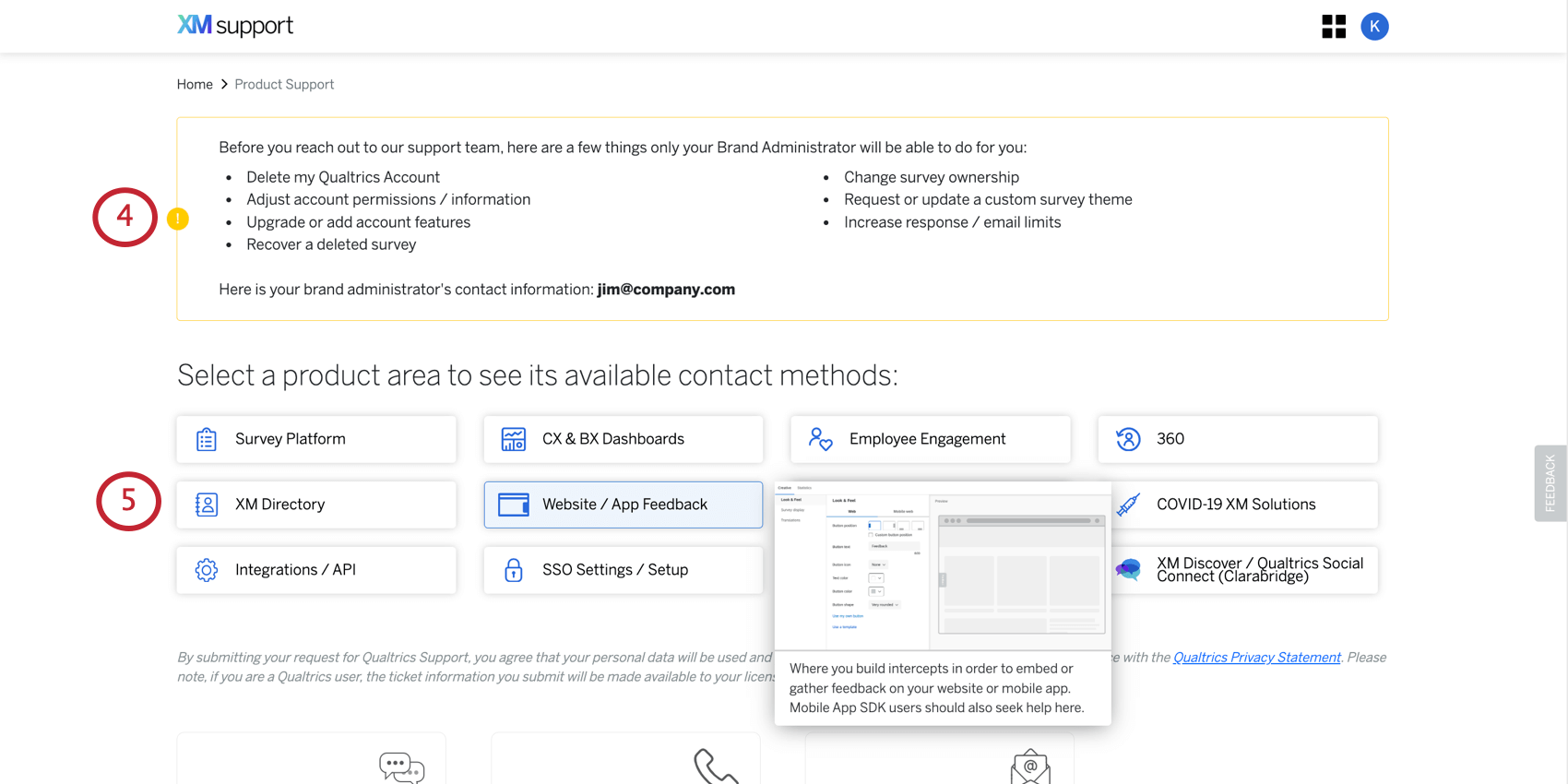Click the jim@company.com administrator email
This screenshot has height=784, width=1568.
pyautogui.click(x=666, y=290)
